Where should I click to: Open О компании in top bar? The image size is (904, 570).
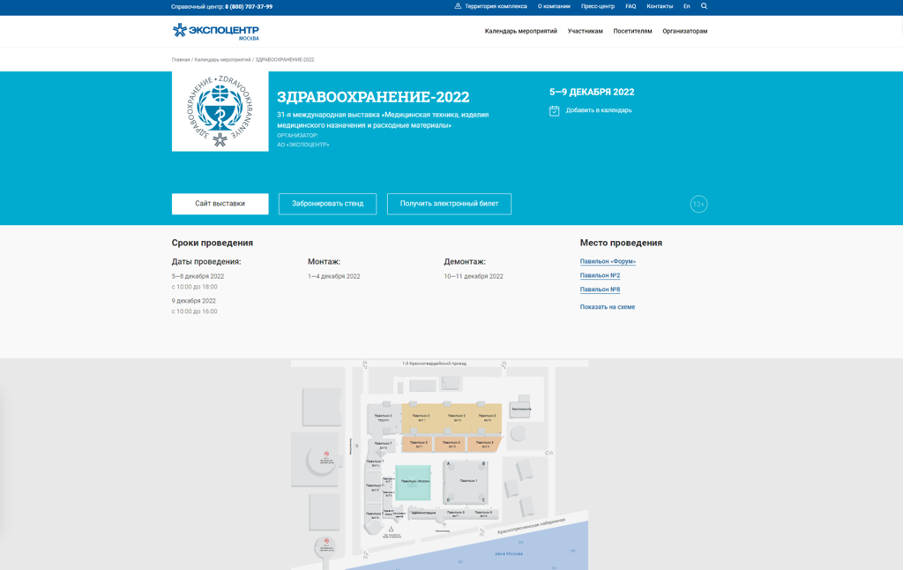[554, 6]
